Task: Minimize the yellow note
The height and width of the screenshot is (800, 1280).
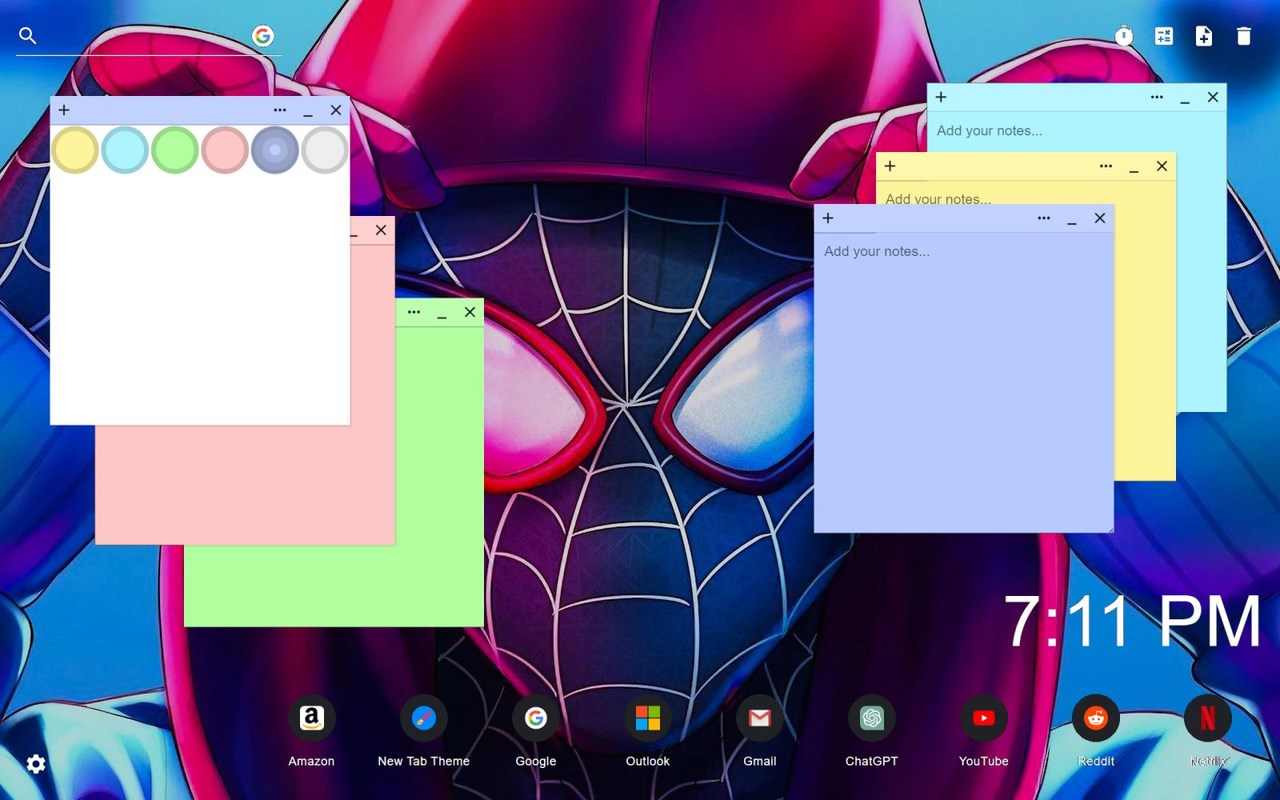Action: click(x=1134, y=167)
